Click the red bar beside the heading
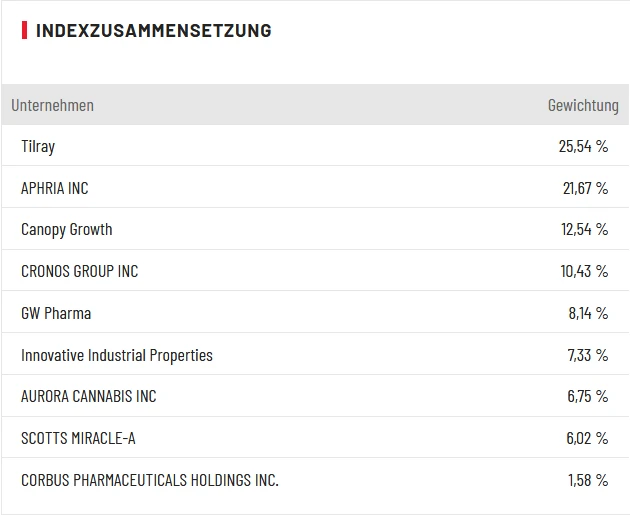Viewport: 630px width, 515px height. [x=24, y=30]
